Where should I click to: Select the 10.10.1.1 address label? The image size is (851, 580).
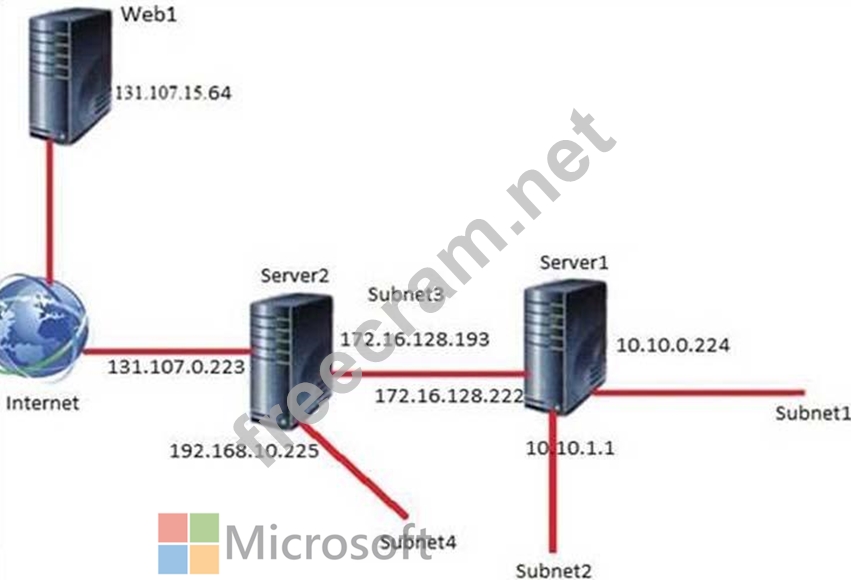click(570, 448)
